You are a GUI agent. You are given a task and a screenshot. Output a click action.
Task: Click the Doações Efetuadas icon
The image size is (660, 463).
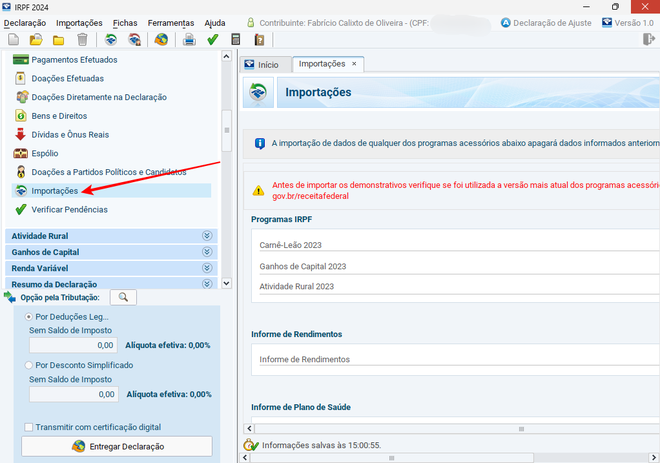(x=20, y=78)
